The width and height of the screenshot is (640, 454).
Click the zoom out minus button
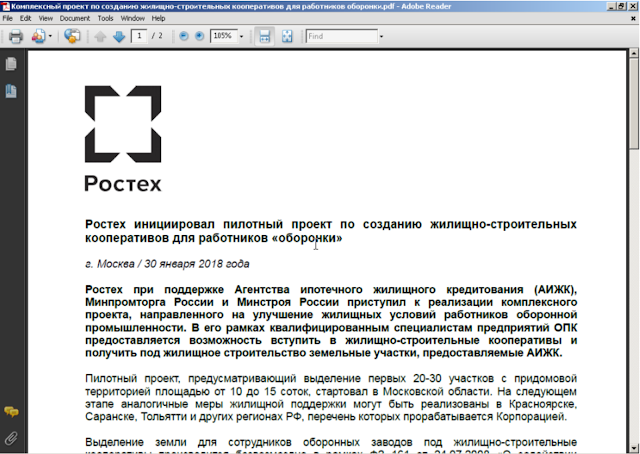(184, 36)
